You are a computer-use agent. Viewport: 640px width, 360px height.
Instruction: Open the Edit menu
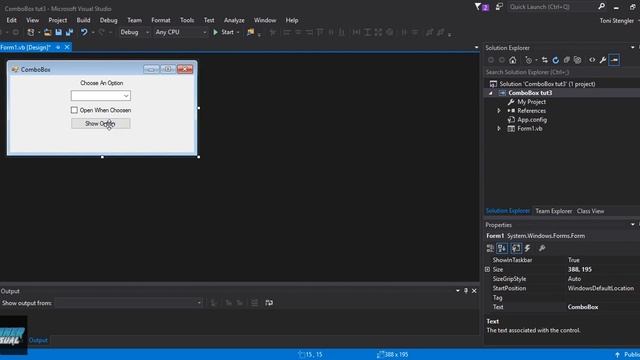(x=11, y=20)
